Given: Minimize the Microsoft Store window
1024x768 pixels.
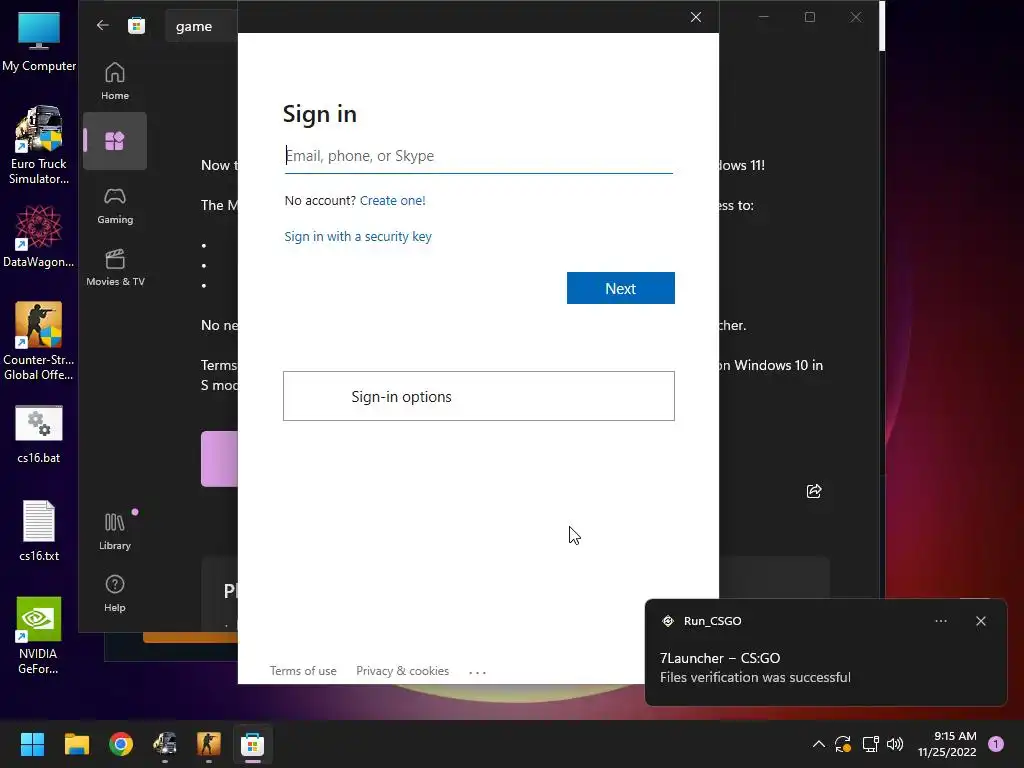Looking at the screenshot, I should coord(763,17).
